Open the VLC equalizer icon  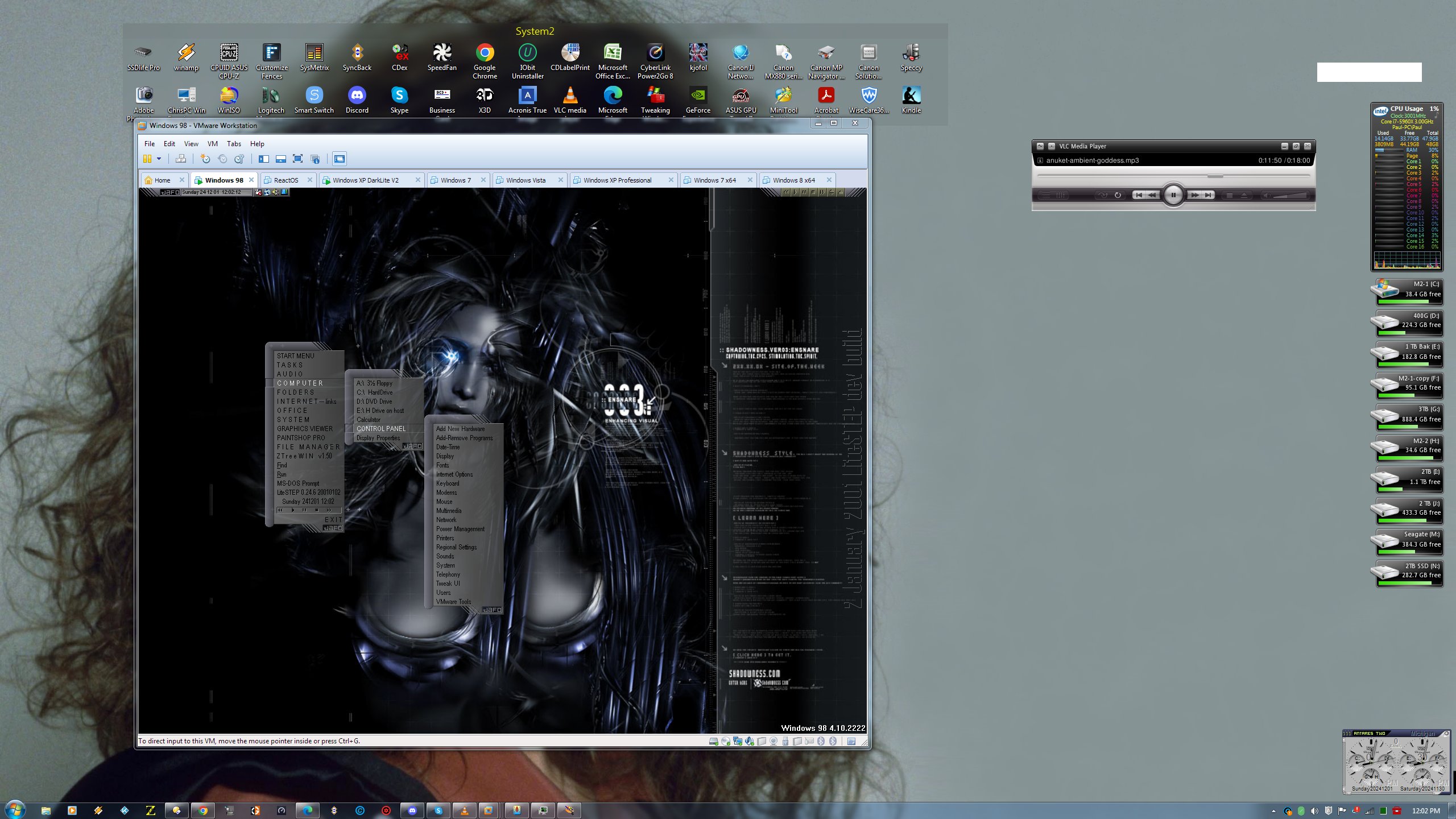point(1061,195)
